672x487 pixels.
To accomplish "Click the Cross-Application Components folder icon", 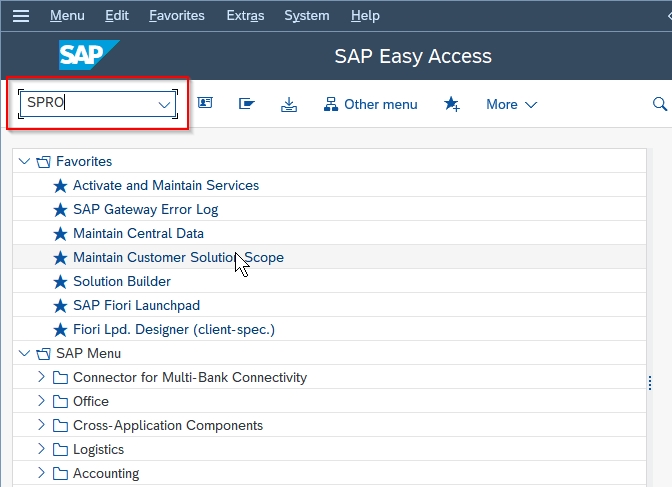I will point(60,426).
